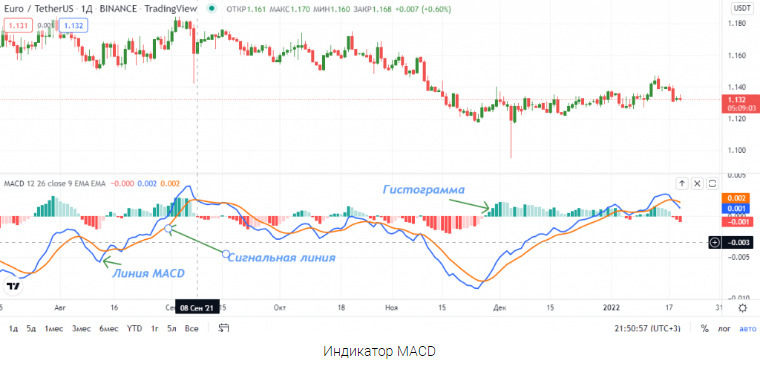
Task: Click the Euro / TetherUS chart title
Action: pyautogui.click(x=99, y=8)
